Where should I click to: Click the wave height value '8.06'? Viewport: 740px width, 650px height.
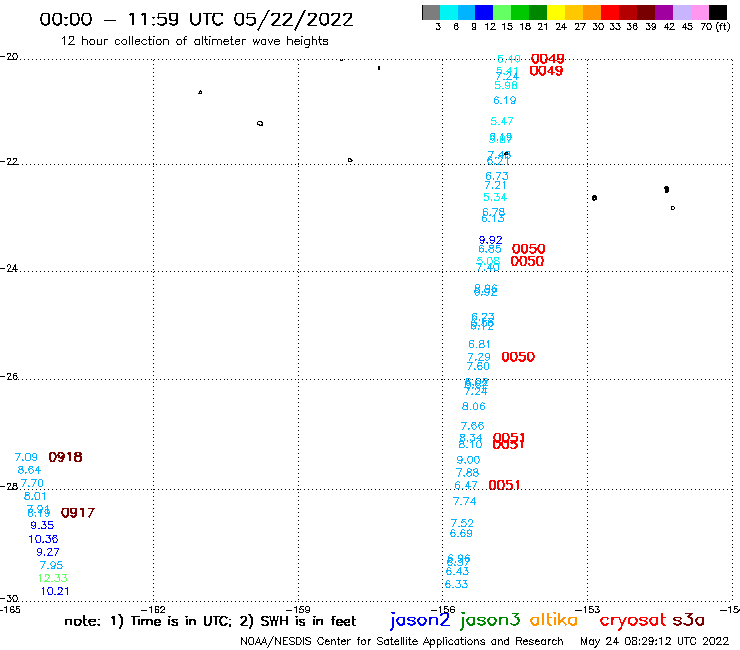click(473, 406)
